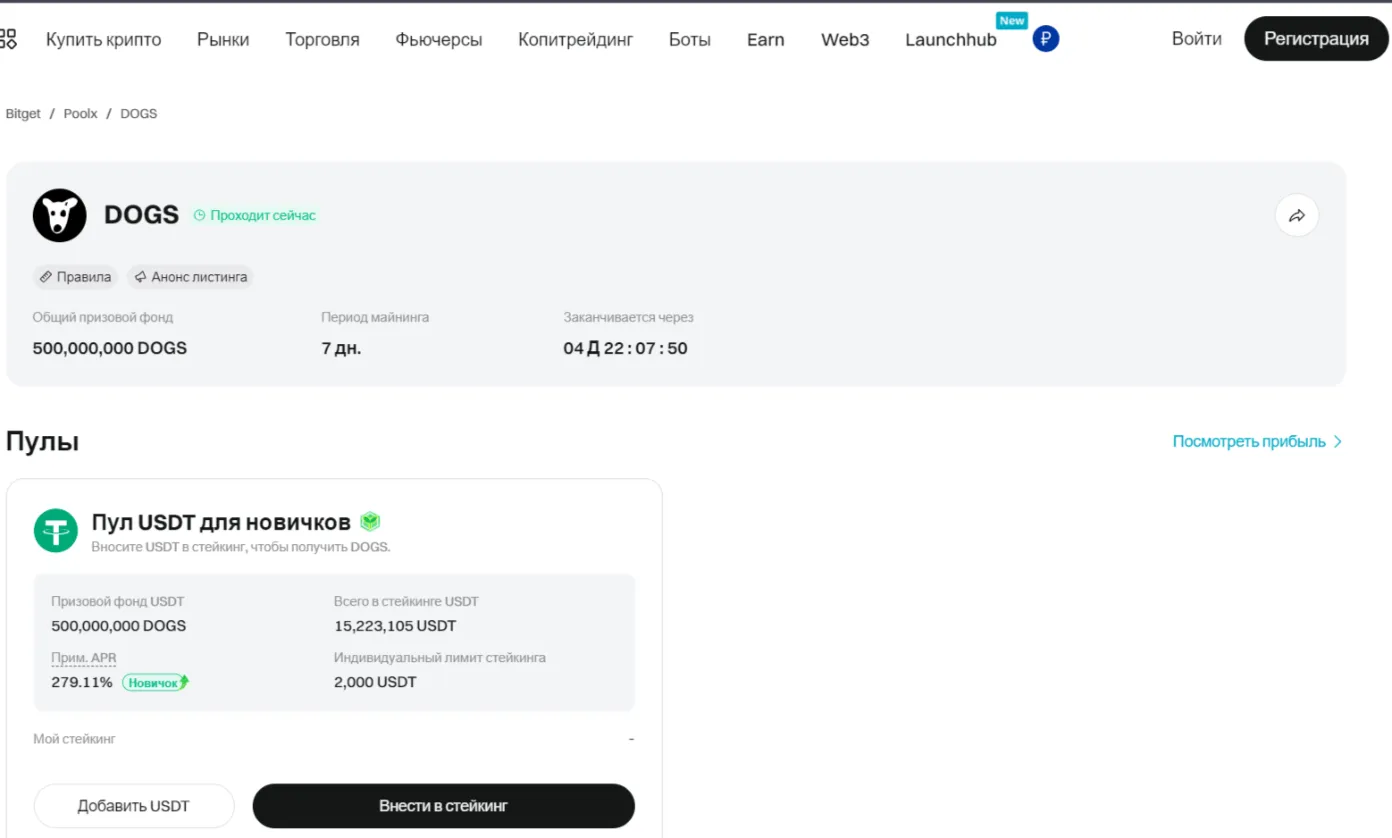The height and width of the screenshot is (838, 1392).
Task: Click the Tether USDT pool logo
Action: point(56,530)
